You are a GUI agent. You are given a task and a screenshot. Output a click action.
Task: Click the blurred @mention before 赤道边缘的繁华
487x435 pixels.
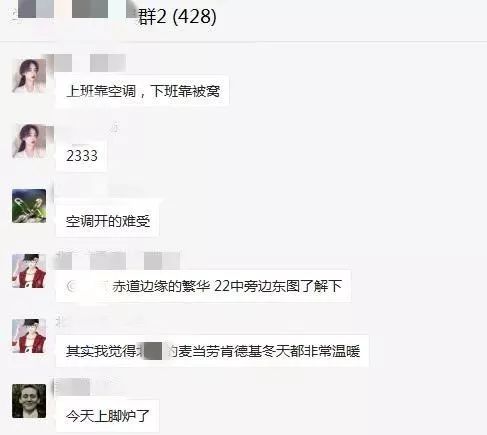point(87,286)
